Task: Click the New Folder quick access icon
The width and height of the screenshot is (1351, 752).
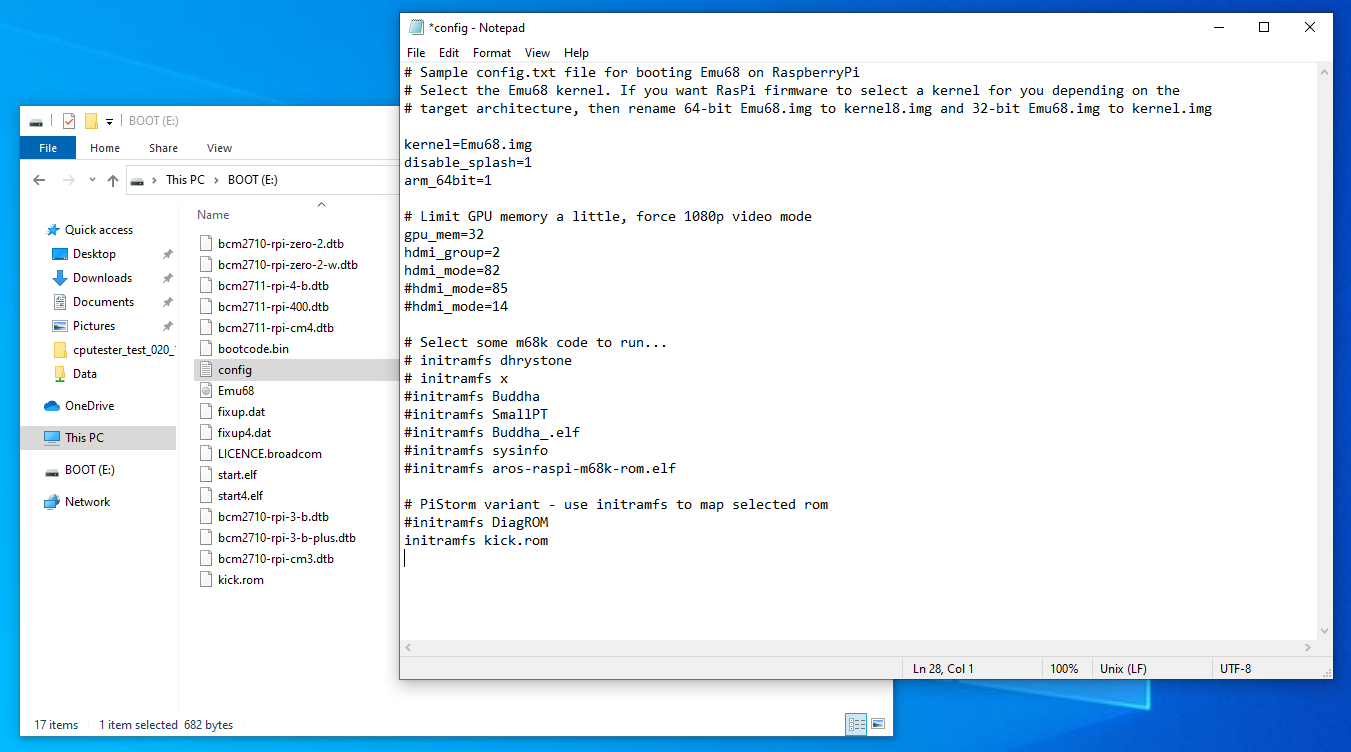Action: coord(91,121)
